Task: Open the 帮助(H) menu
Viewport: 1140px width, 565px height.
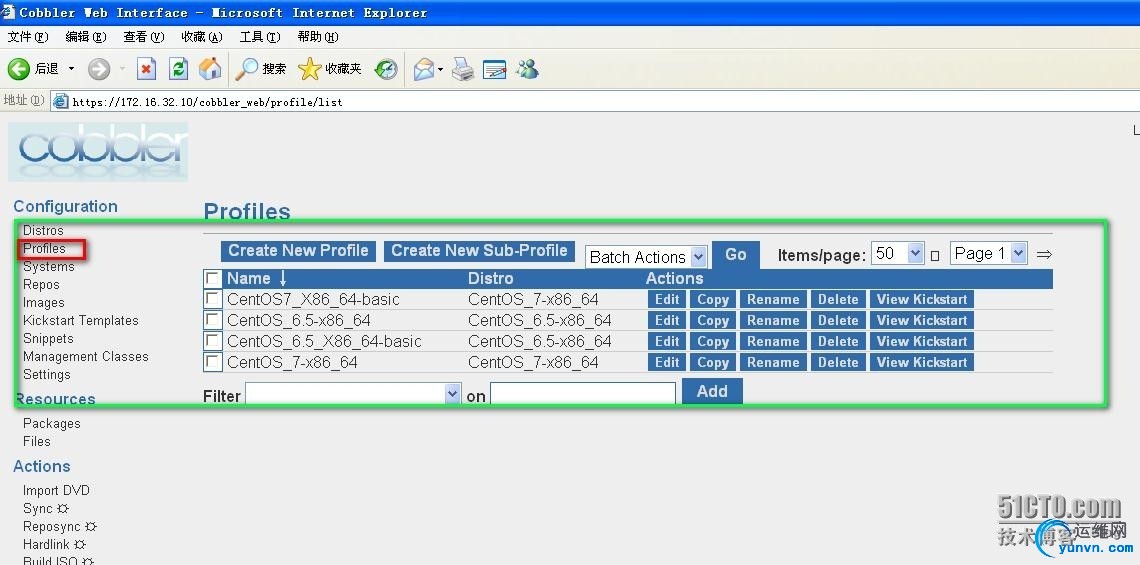Action: click(x=318, y=37)
